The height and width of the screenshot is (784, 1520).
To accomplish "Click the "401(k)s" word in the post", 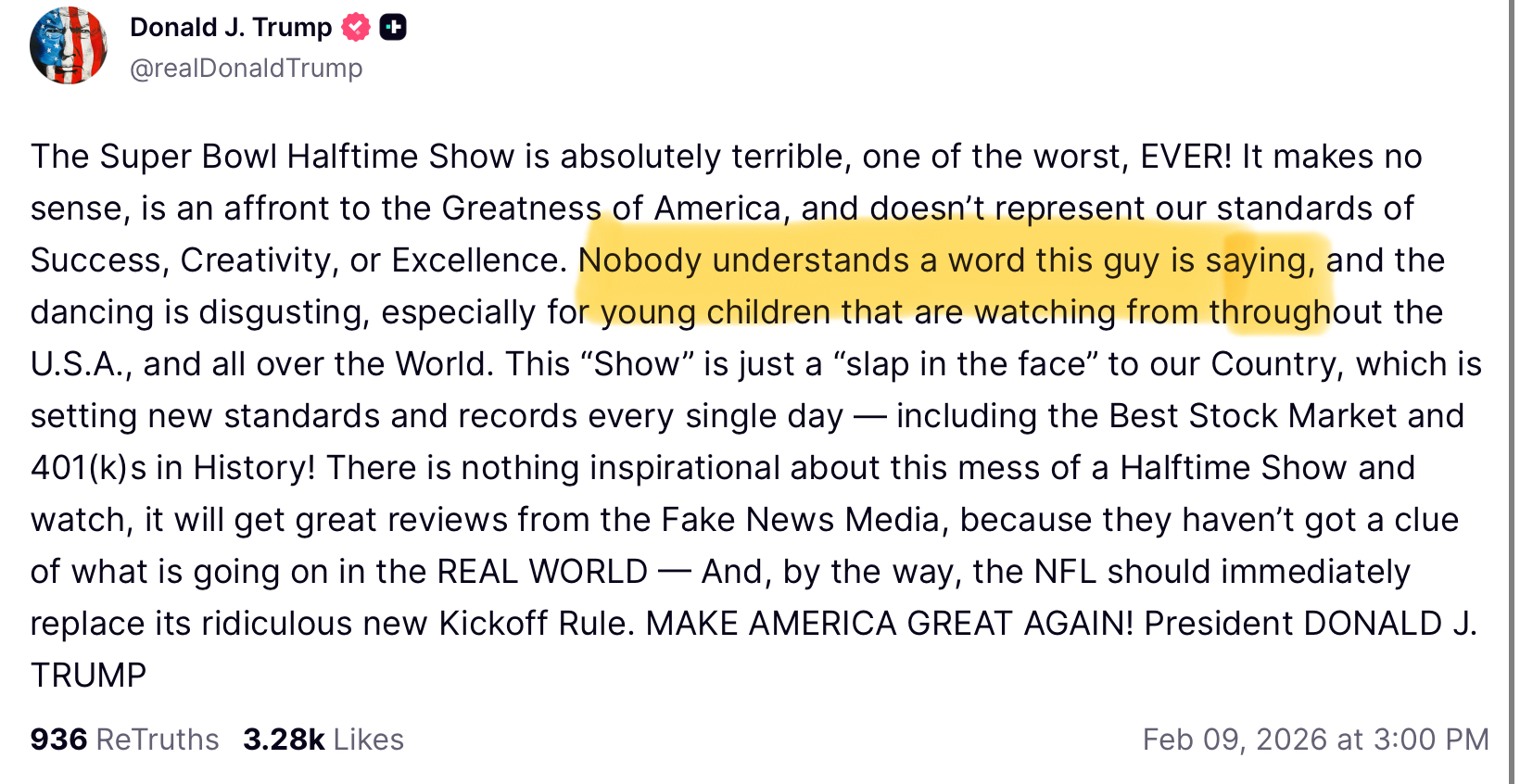I will (x=88, y=468).
